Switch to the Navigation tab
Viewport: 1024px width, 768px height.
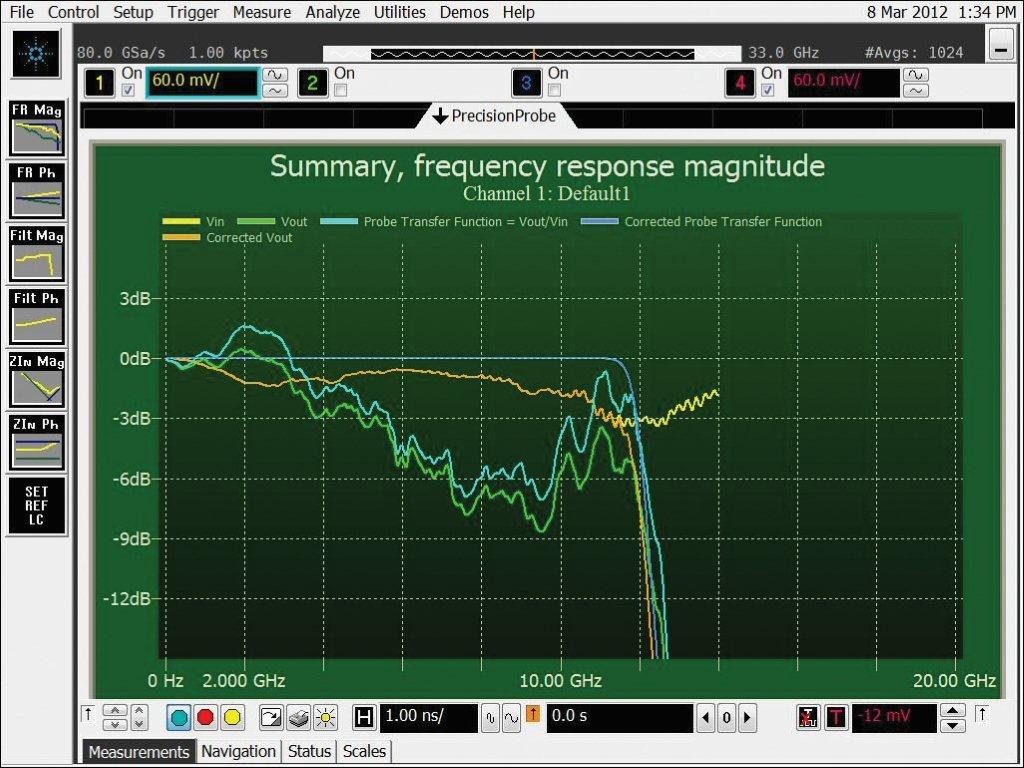click(238, 751)
